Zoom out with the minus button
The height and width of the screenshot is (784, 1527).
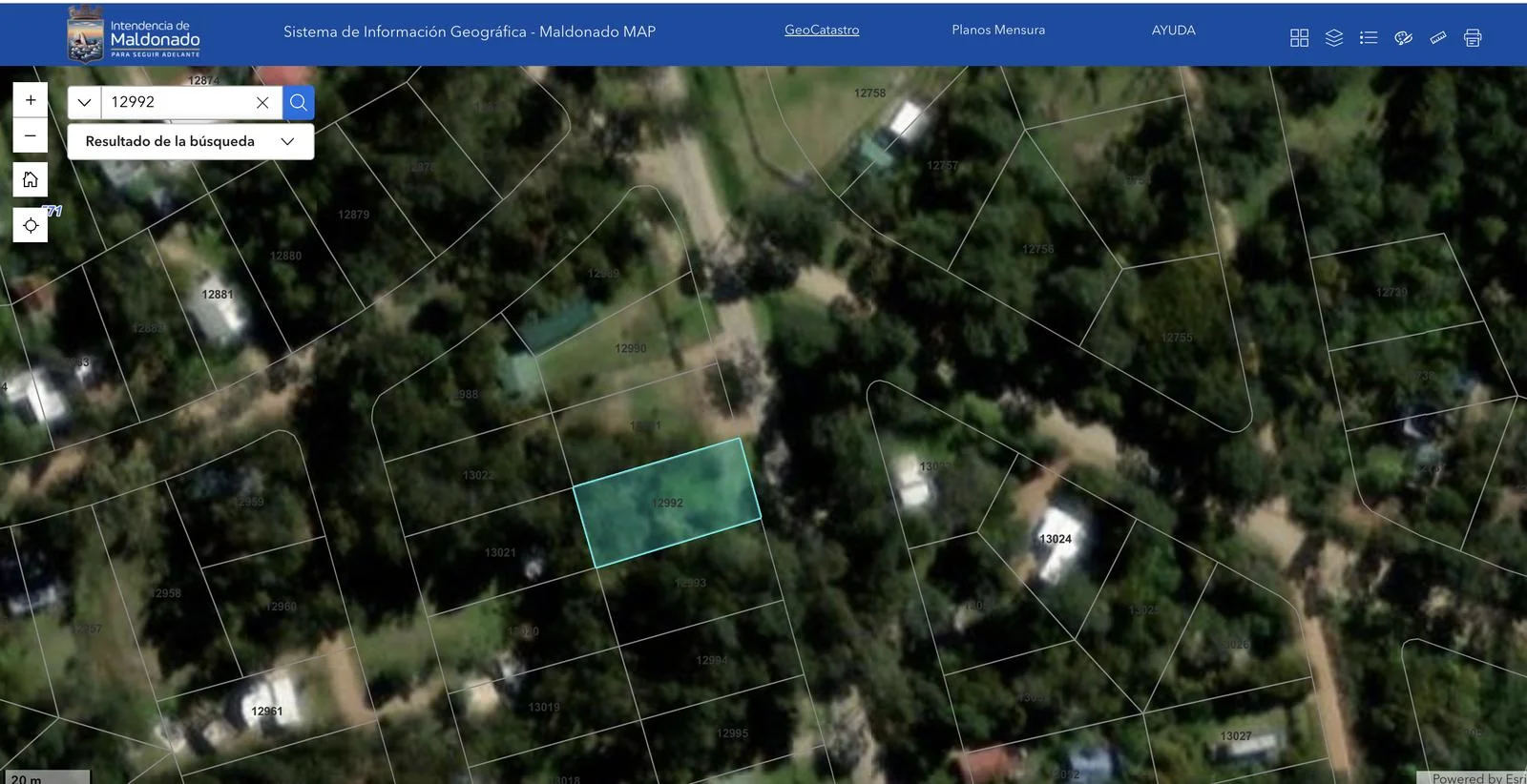(x=31, y=135)
